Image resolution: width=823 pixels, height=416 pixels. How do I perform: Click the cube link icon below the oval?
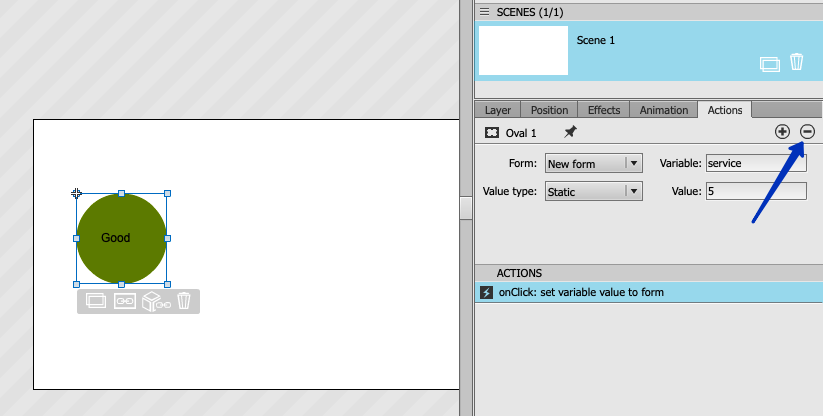(x=156, y=302)
